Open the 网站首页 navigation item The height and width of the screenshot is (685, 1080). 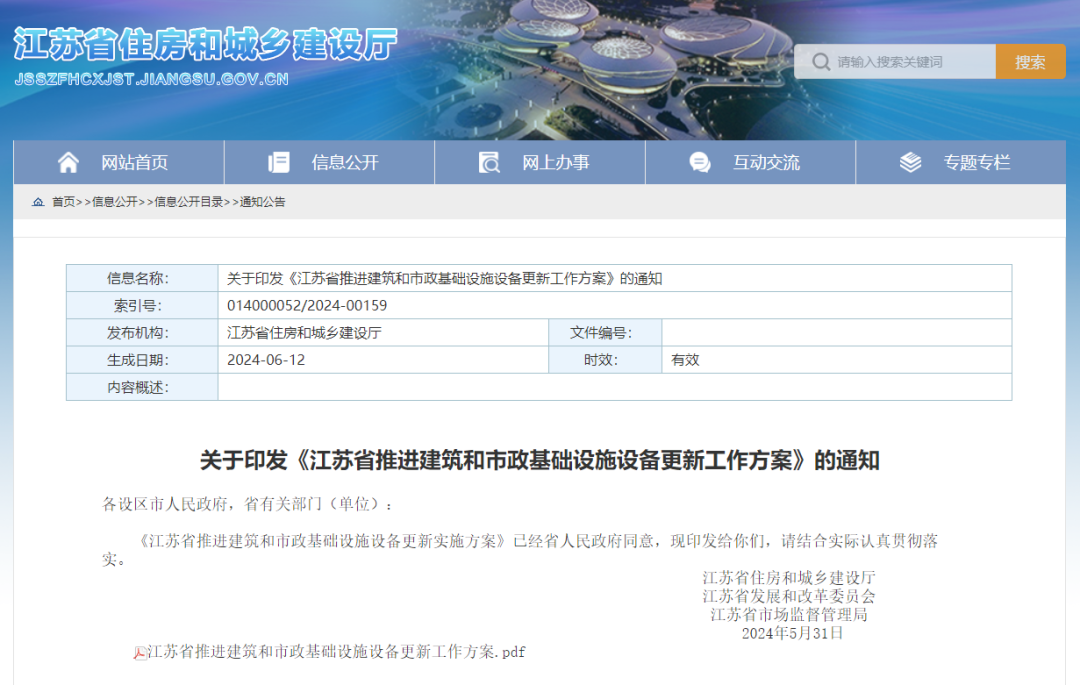tap(134, 162)
